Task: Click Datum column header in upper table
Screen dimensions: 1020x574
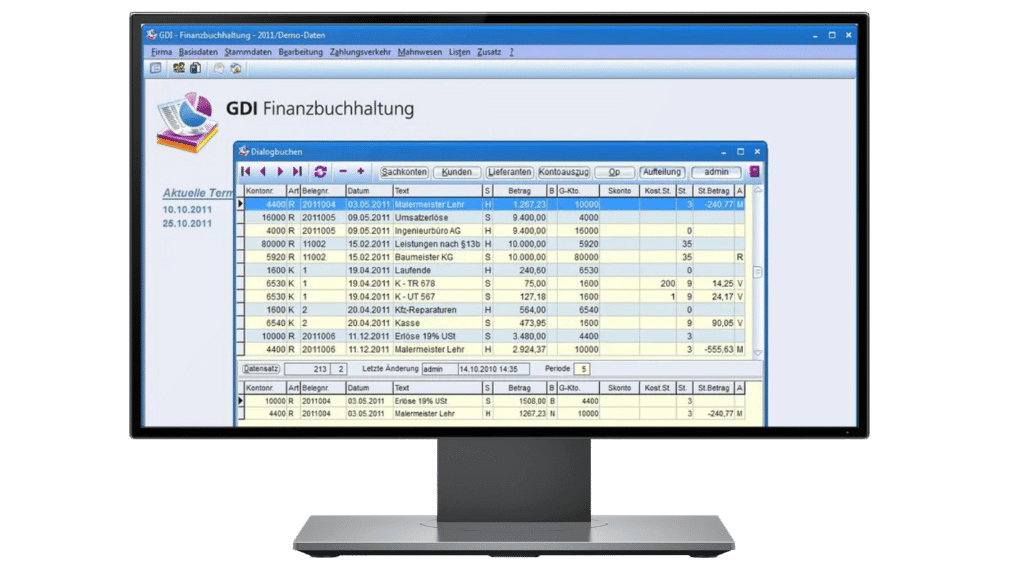Action: (x=369, y=191)
